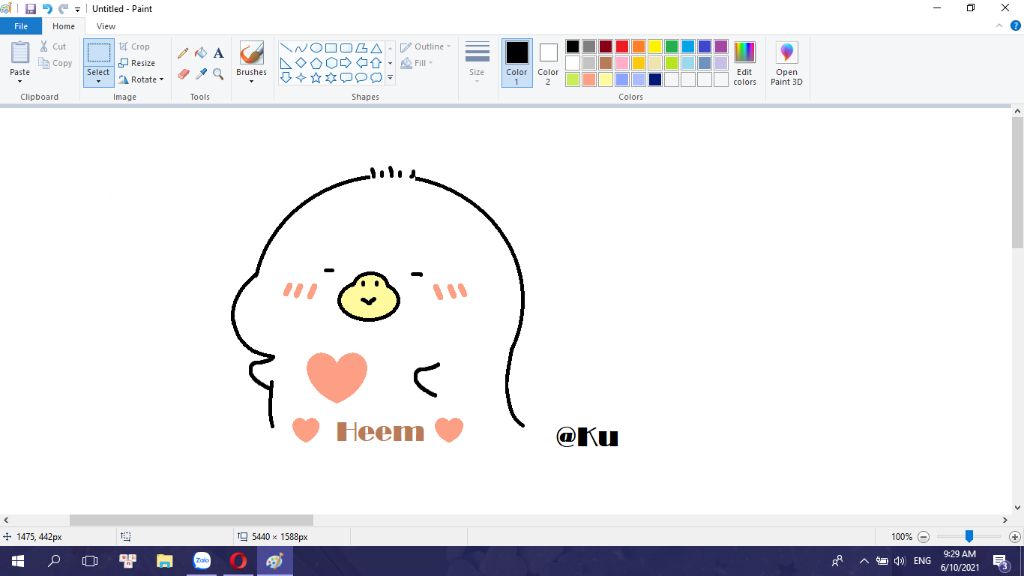This screenshot has height=576, width=1024.
Task: Choose the Oval callout shape
Action: tap(361, 78)
